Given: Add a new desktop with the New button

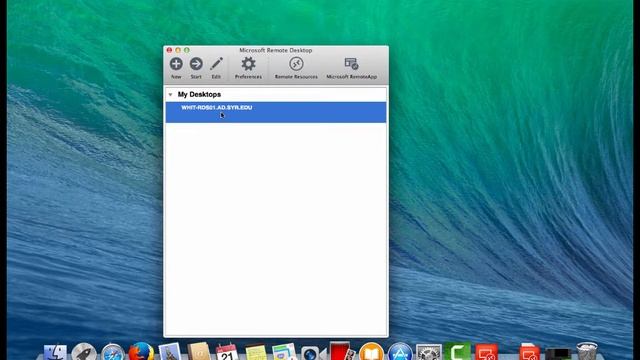Looking at the screenshot, I should click(x=176, y=68).
